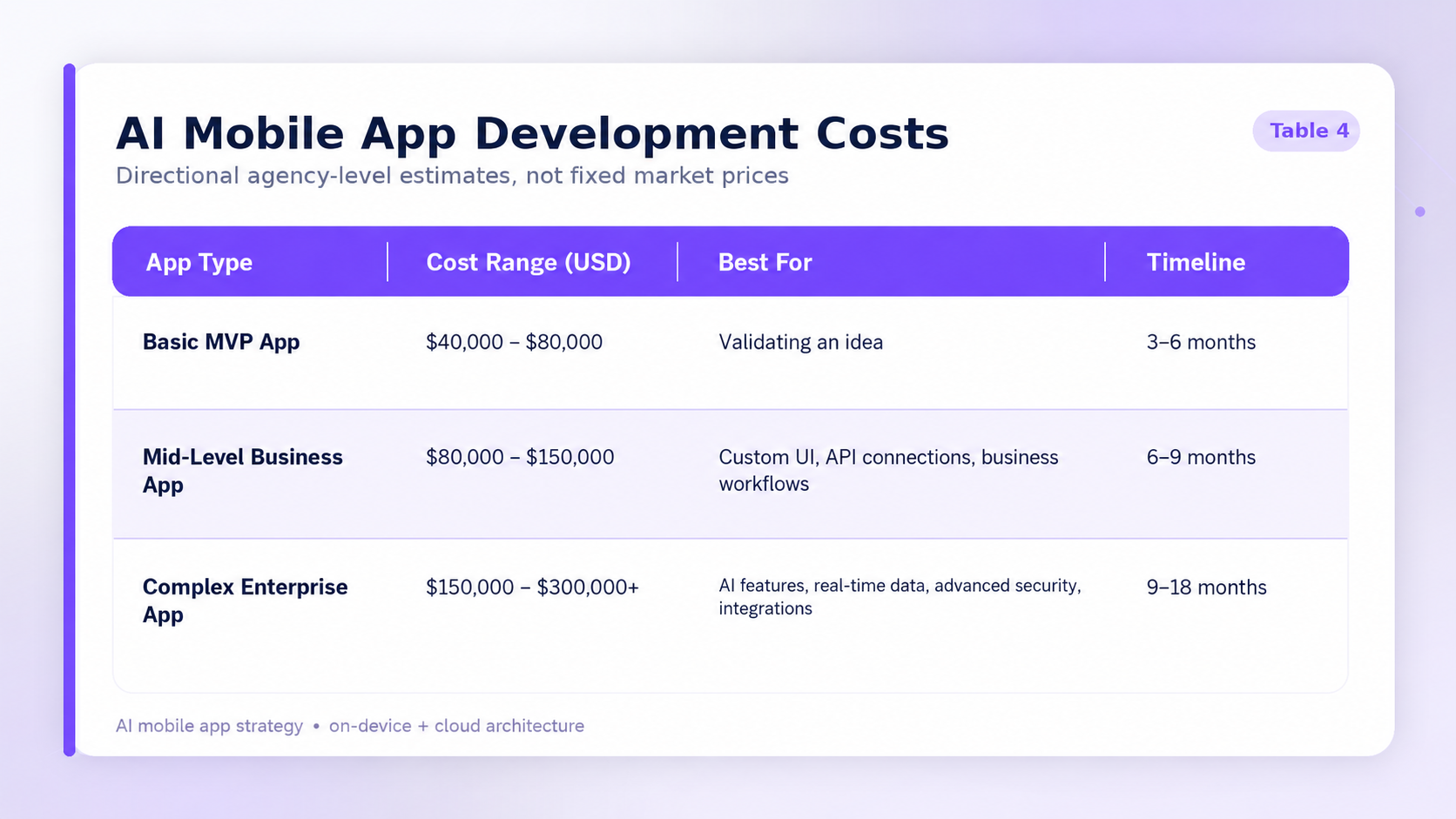Click the Validating an idea cell

[800, 342]
